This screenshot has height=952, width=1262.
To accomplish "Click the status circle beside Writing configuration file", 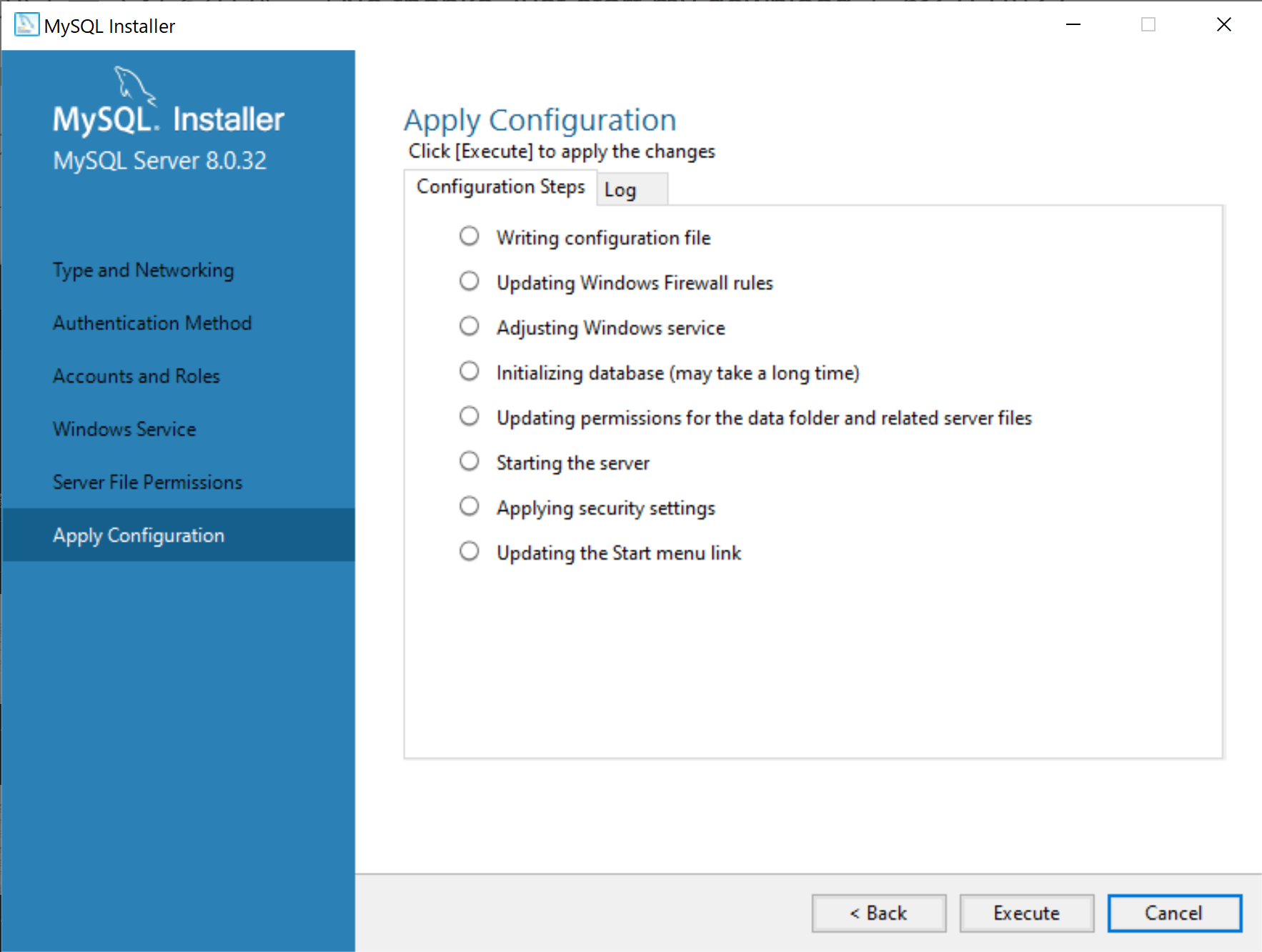I will pos(469,236).
